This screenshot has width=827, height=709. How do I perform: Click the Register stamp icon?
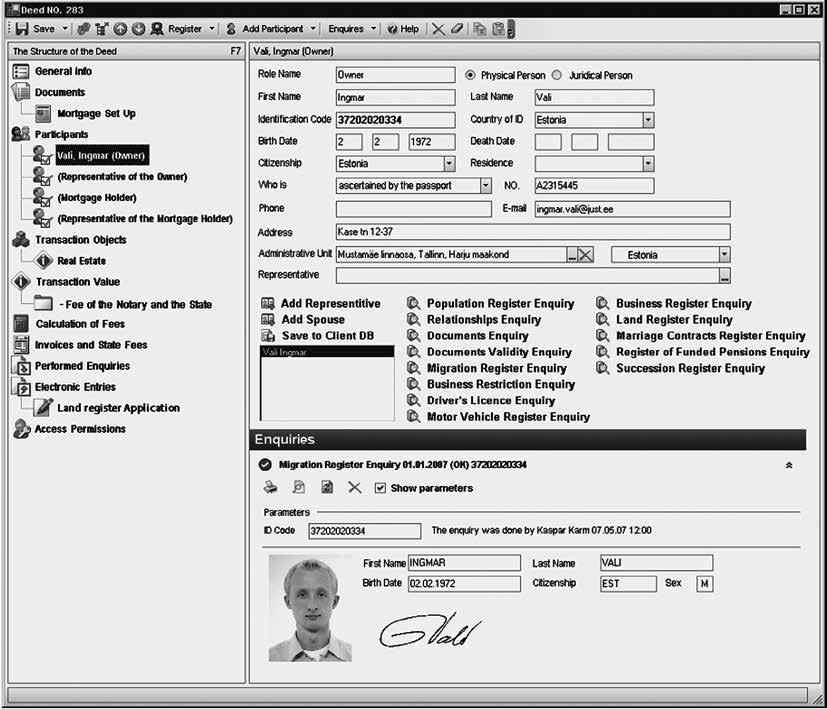[x=157, y=28]
